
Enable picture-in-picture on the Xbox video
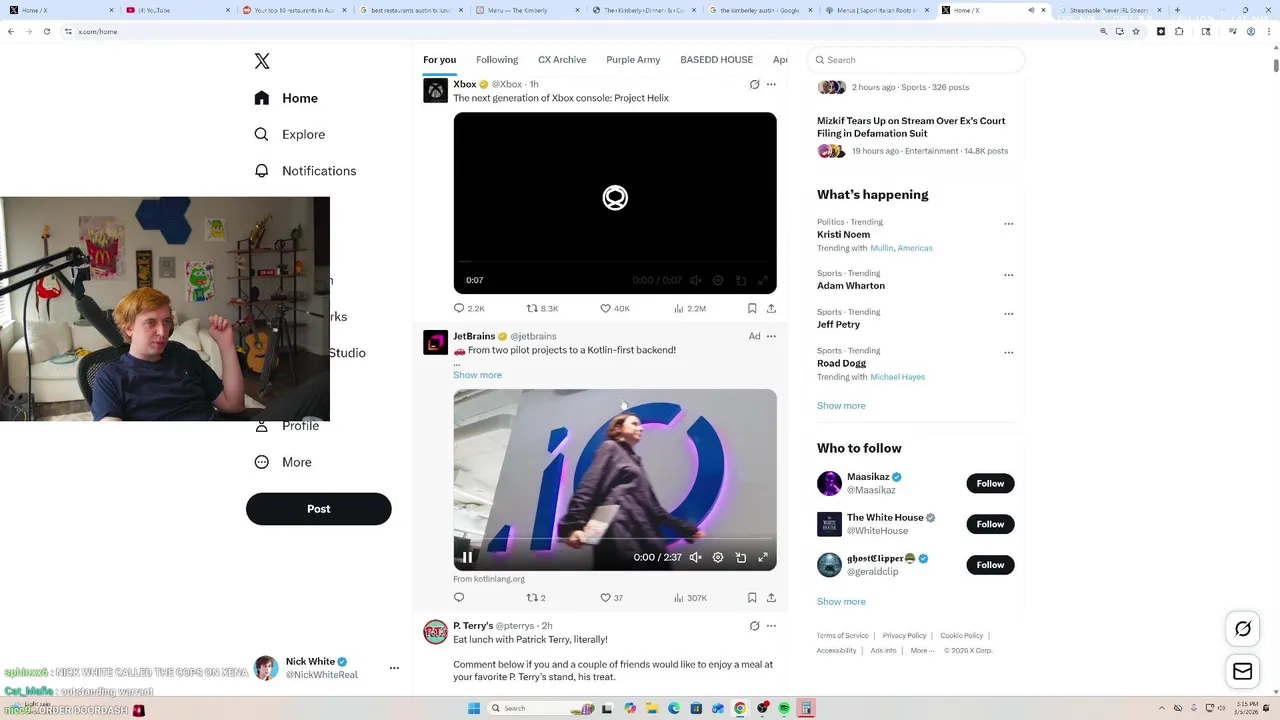[741, 281]
